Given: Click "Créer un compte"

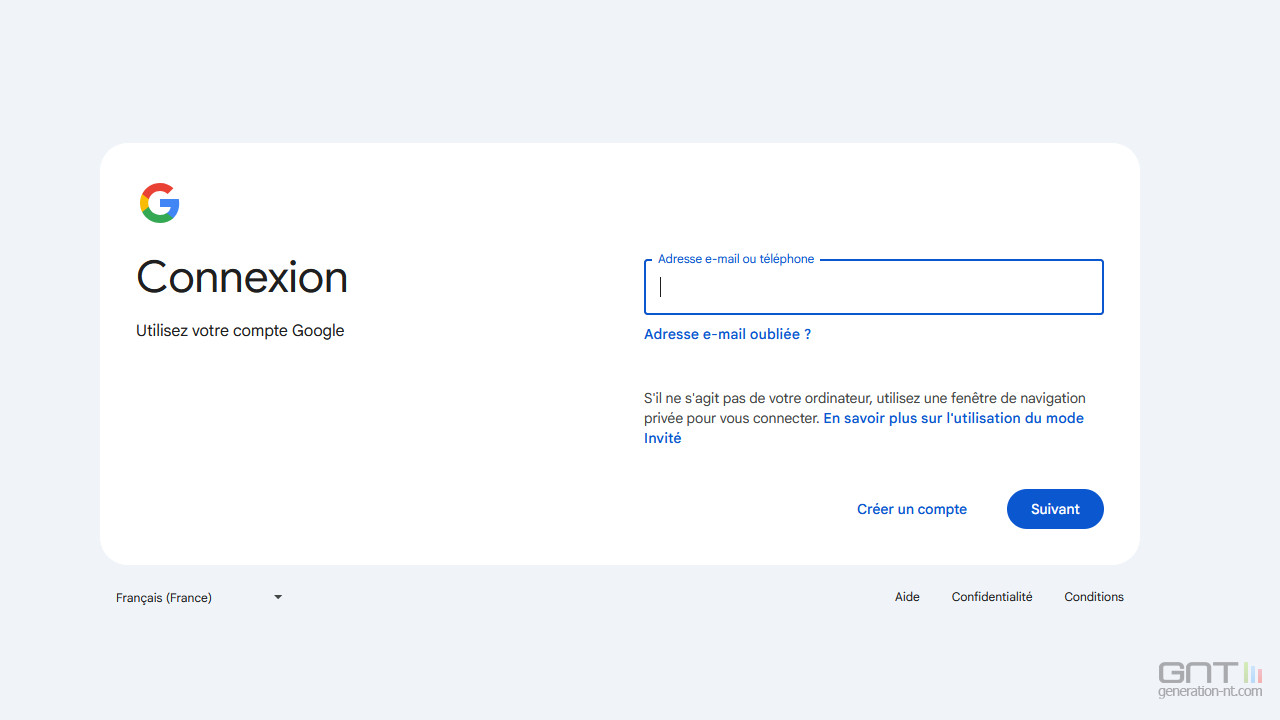Looking at the screenshot, I should coord(911,509).
